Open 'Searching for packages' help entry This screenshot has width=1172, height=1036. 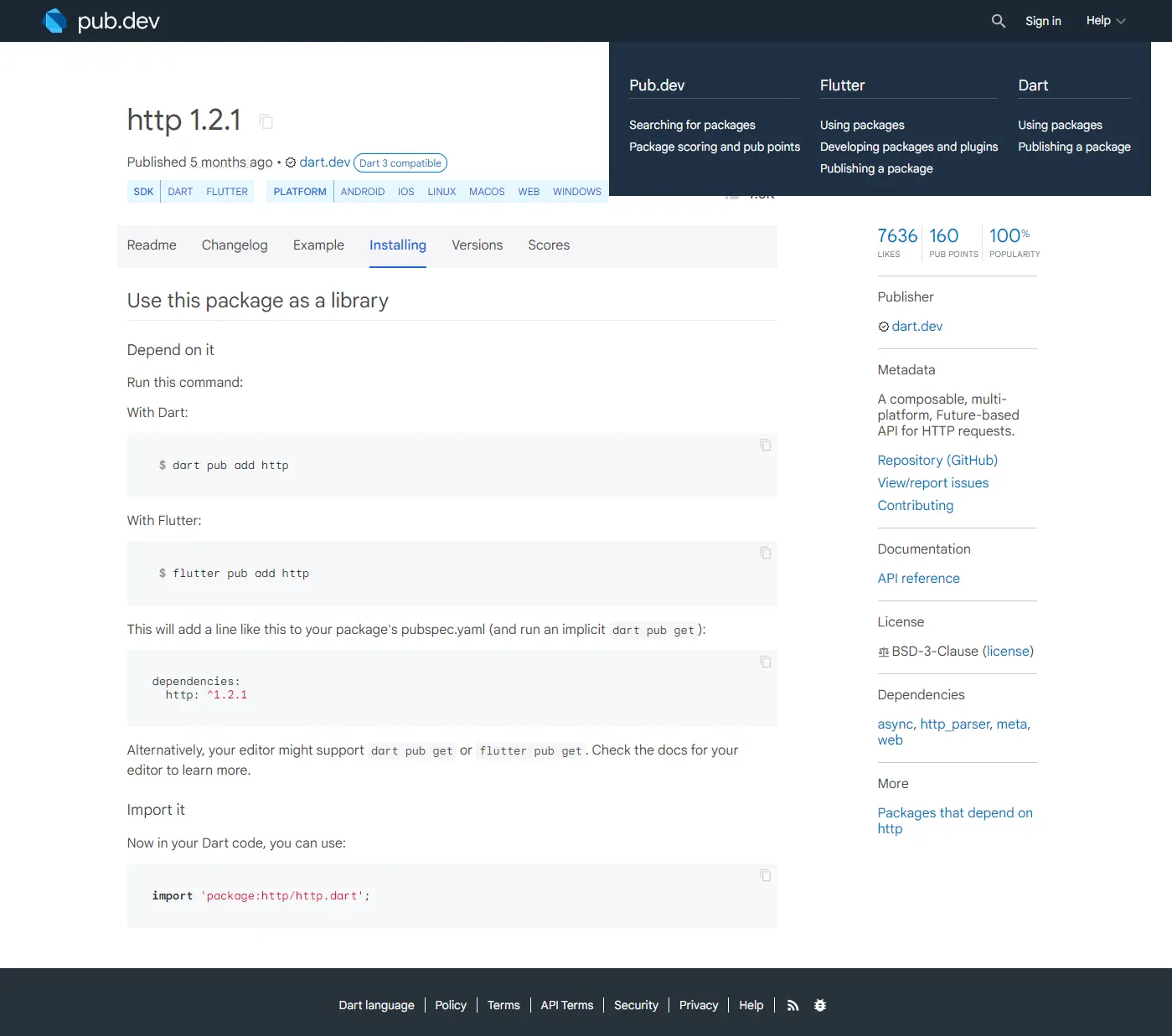(692, 125)
